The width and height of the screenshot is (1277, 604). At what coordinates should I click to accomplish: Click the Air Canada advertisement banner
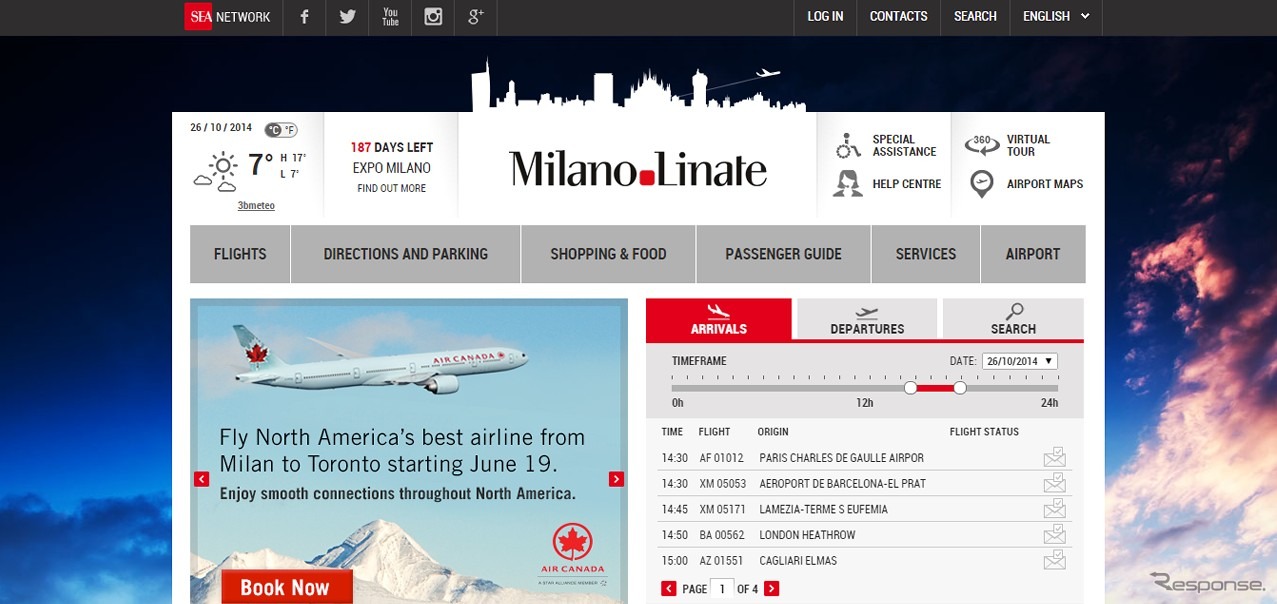[409, 451]
